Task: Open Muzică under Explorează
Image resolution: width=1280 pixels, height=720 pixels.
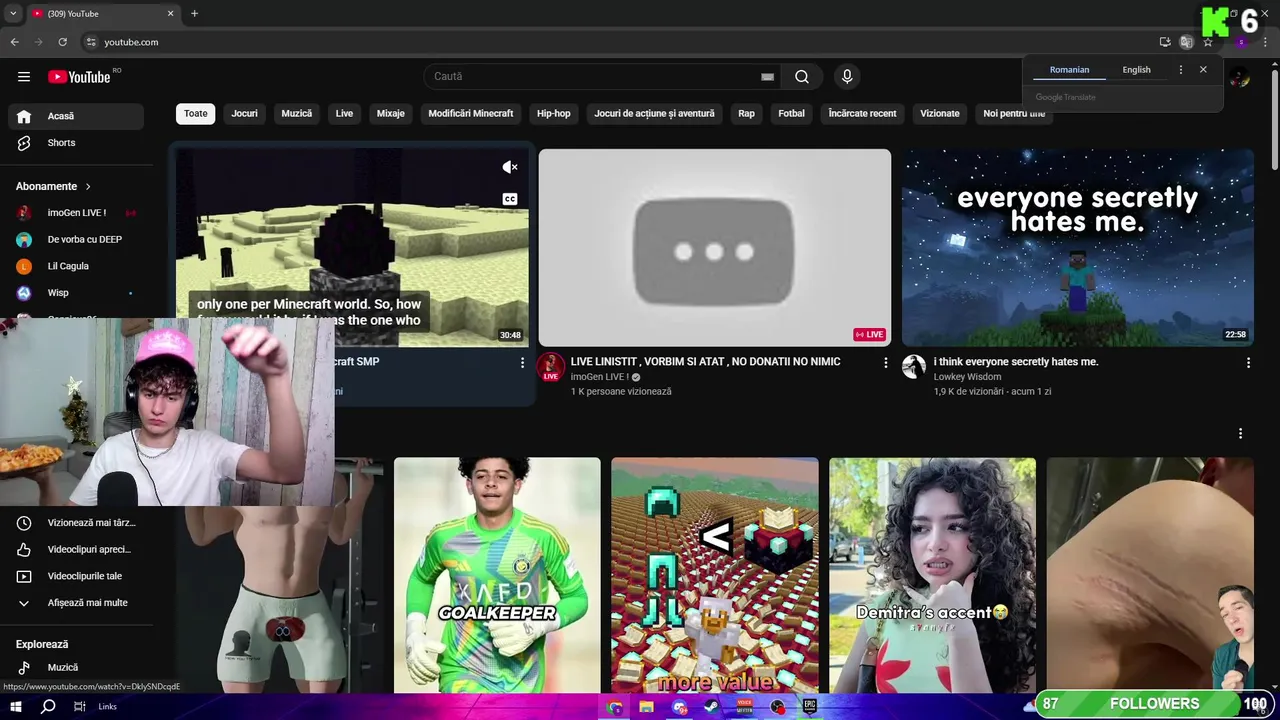Action: pyautogui.click(x=76, y=668)
